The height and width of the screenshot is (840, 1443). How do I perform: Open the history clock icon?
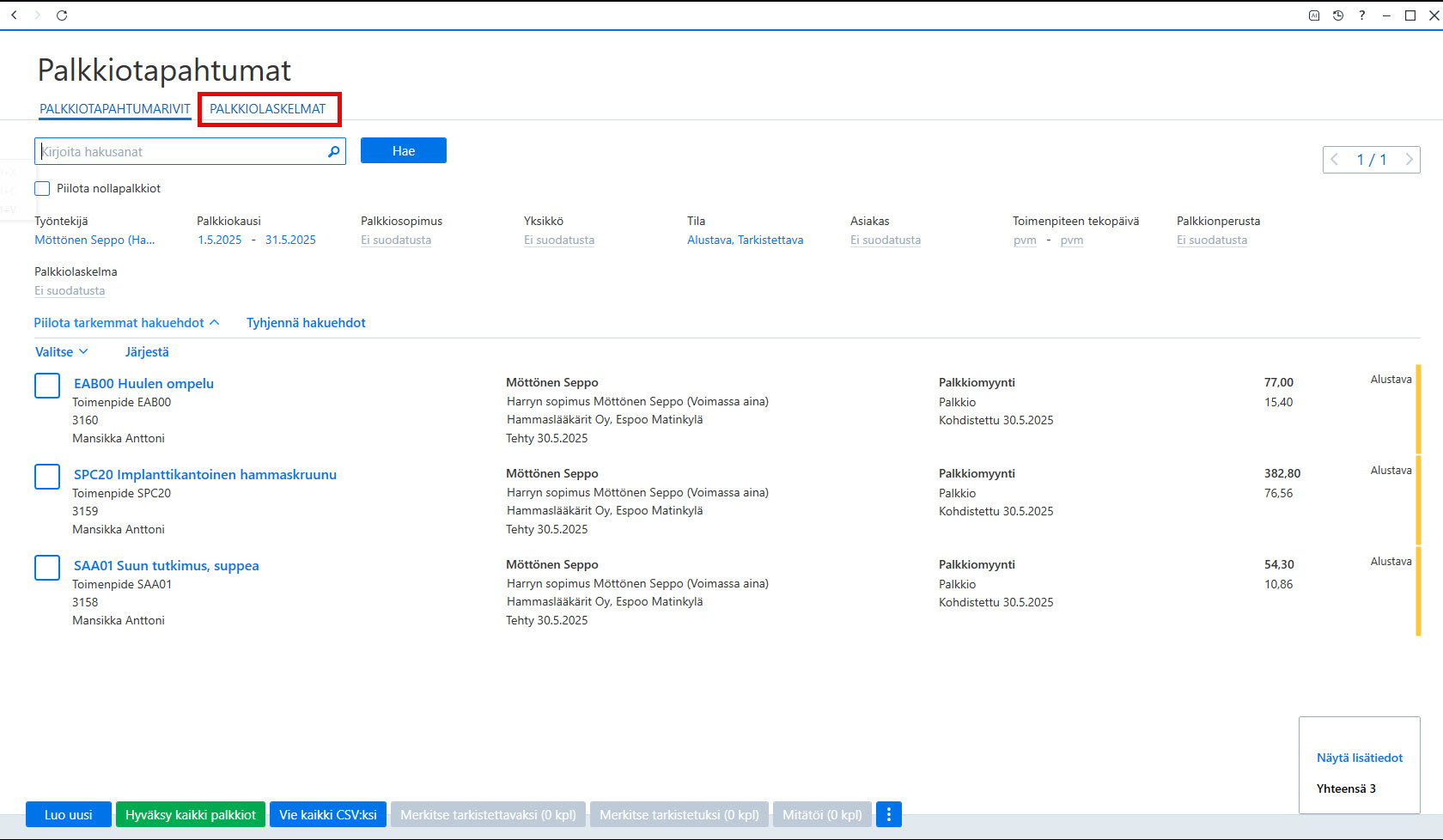(1338, 15)
